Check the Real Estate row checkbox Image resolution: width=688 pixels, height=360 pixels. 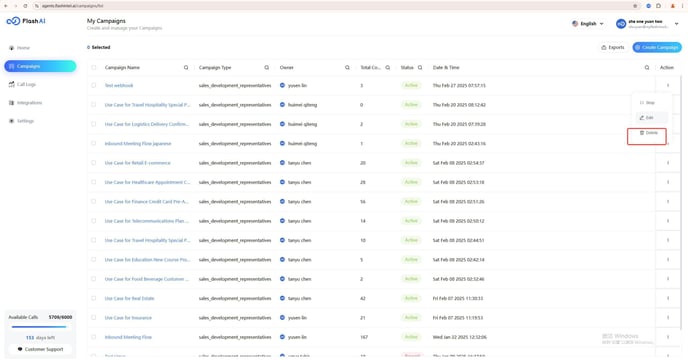pos(93,298)
